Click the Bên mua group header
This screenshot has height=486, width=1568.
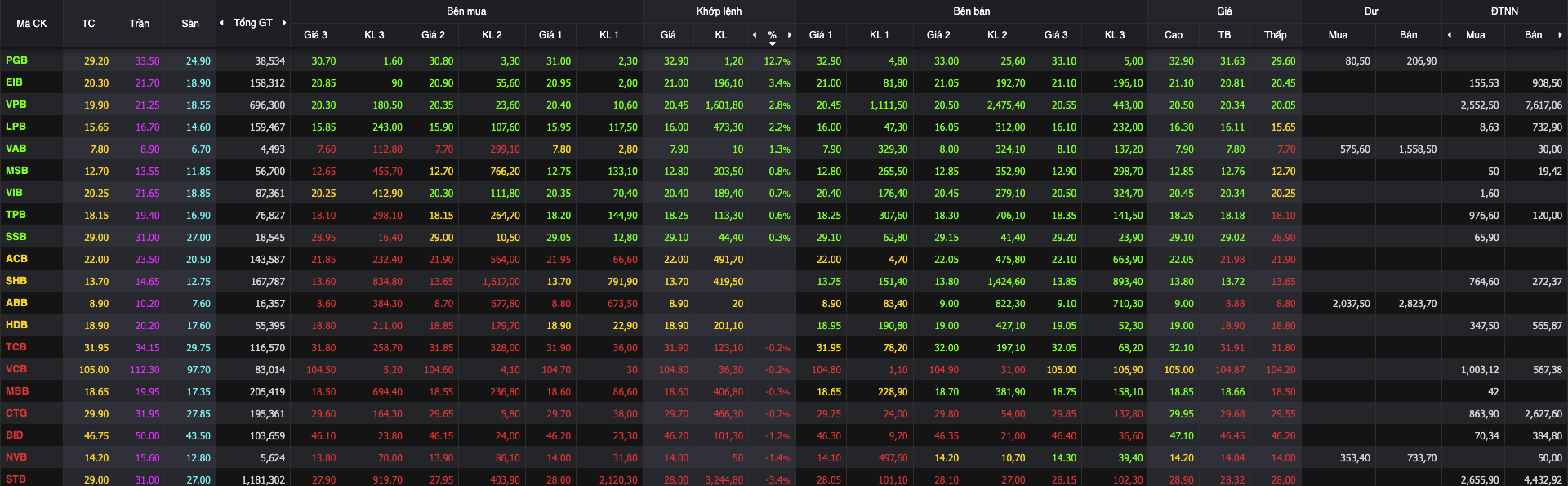pos(466,11)
